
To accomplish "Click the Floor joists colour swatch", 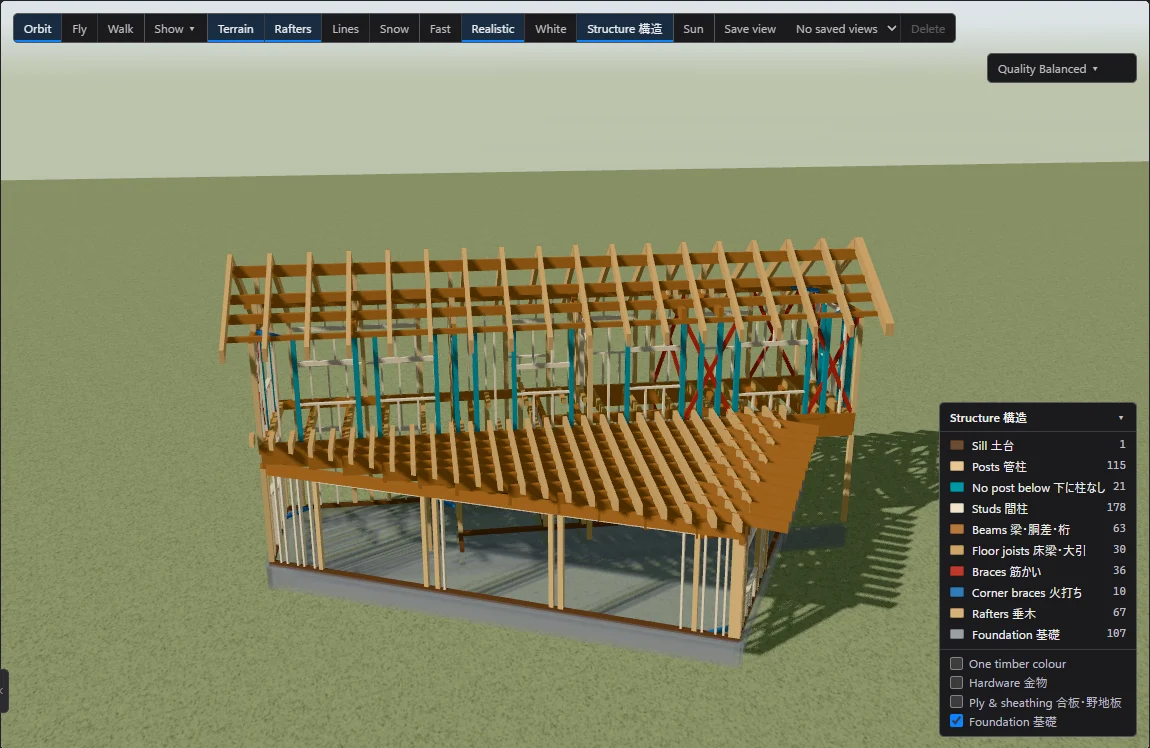I will (x=957, y=551).
